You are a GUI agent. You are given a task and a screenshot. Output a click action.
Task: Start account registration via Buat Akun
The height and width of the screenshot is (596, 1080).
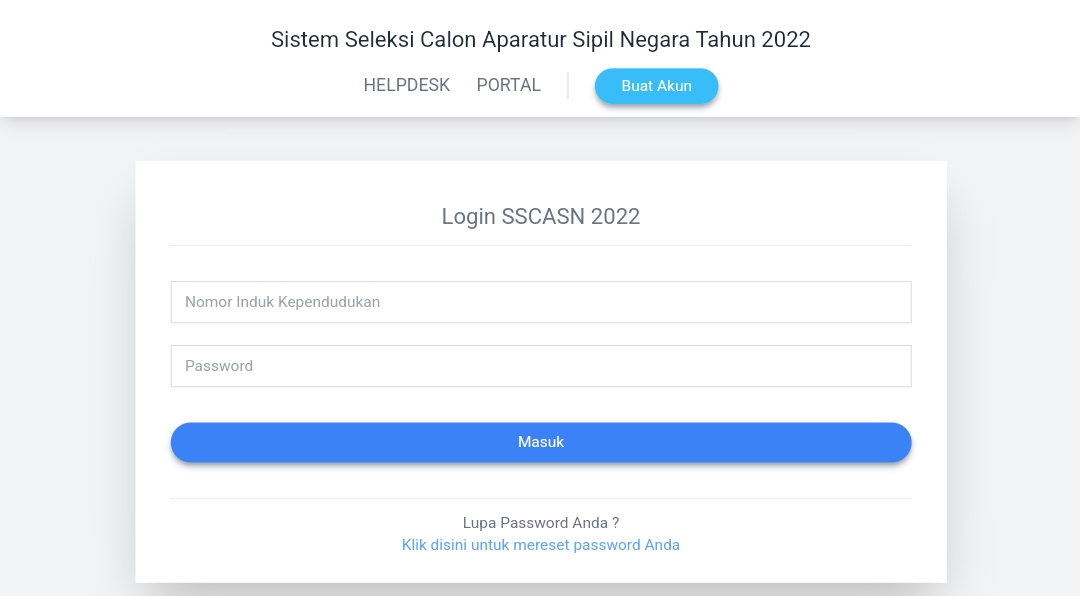coord(656,86)
